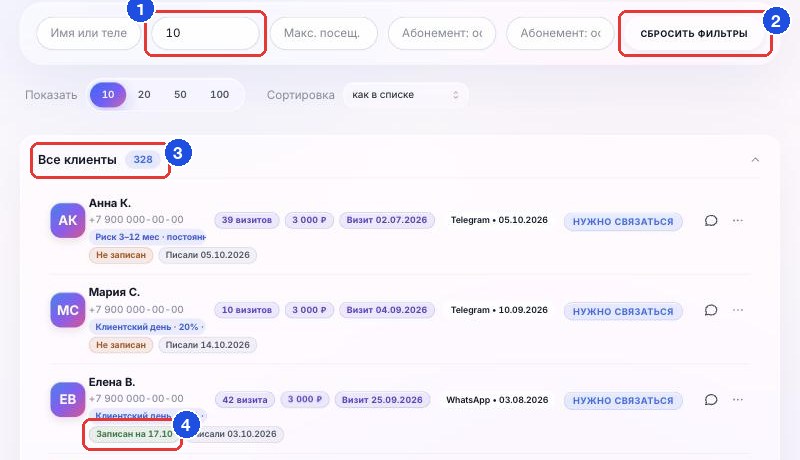Viewport: 800px width, 460px height.
Task: Click the Визит 02.07.2026 badge
Action: click(x=387, y=220)
